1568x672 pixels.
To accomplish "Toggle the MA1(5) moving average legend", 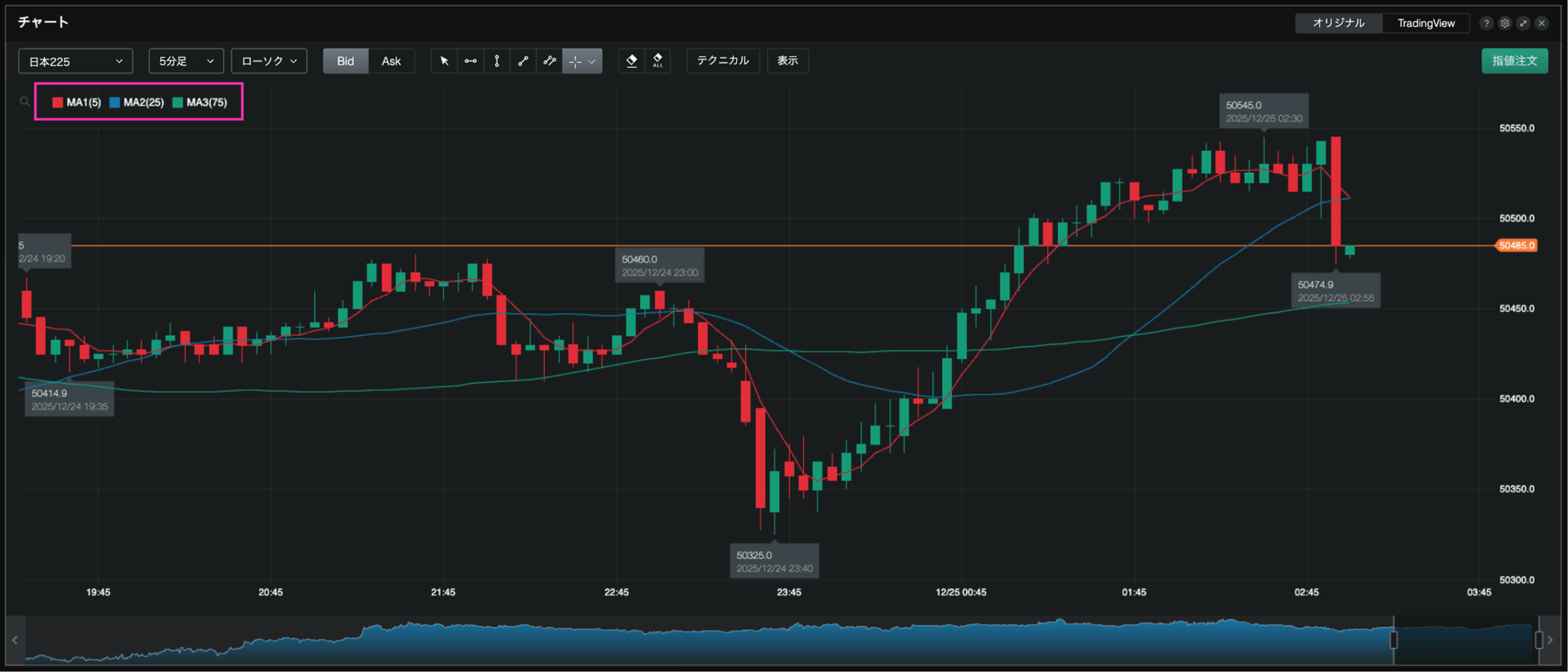I will click(77, 102).
